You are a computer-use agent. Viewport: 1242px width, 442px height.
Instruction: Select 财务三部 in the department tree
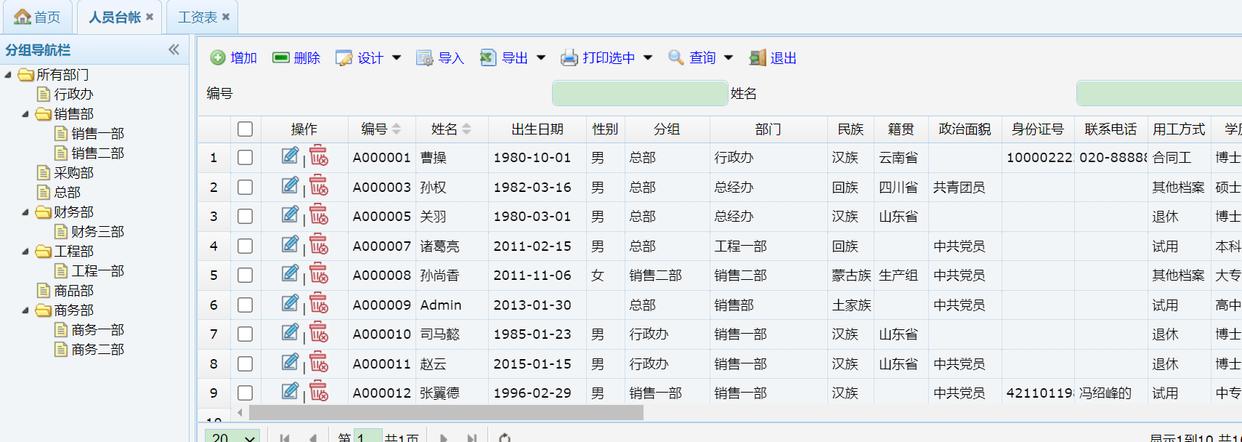tap(97, 232)
